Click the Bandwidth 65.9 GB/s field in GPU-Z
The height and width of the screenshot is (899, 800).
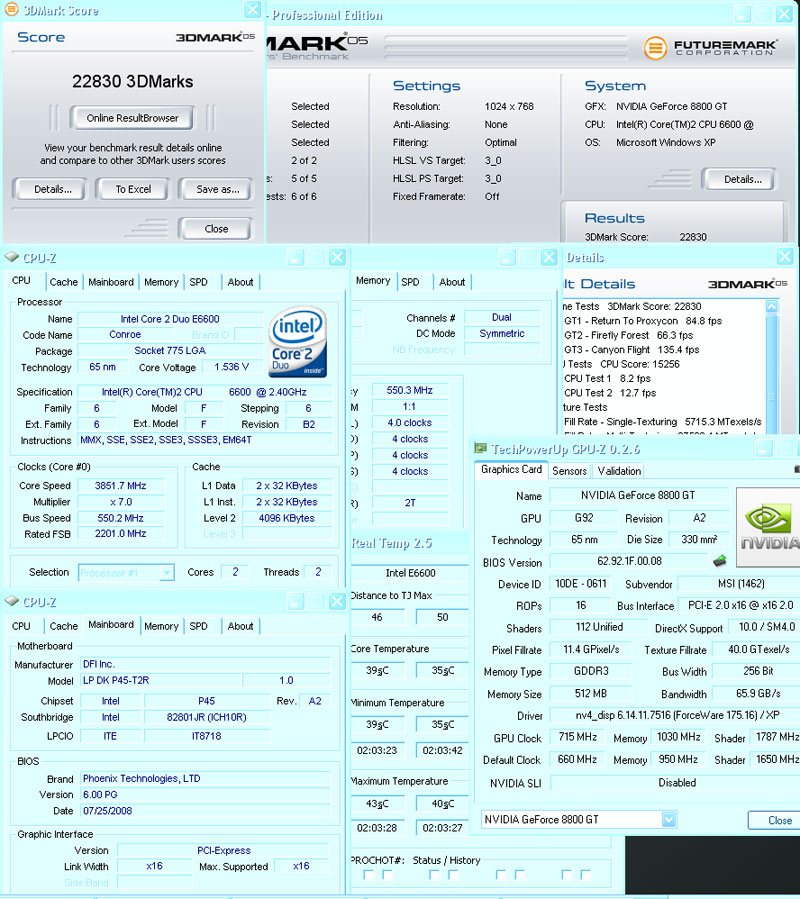(x=758, y=694)
